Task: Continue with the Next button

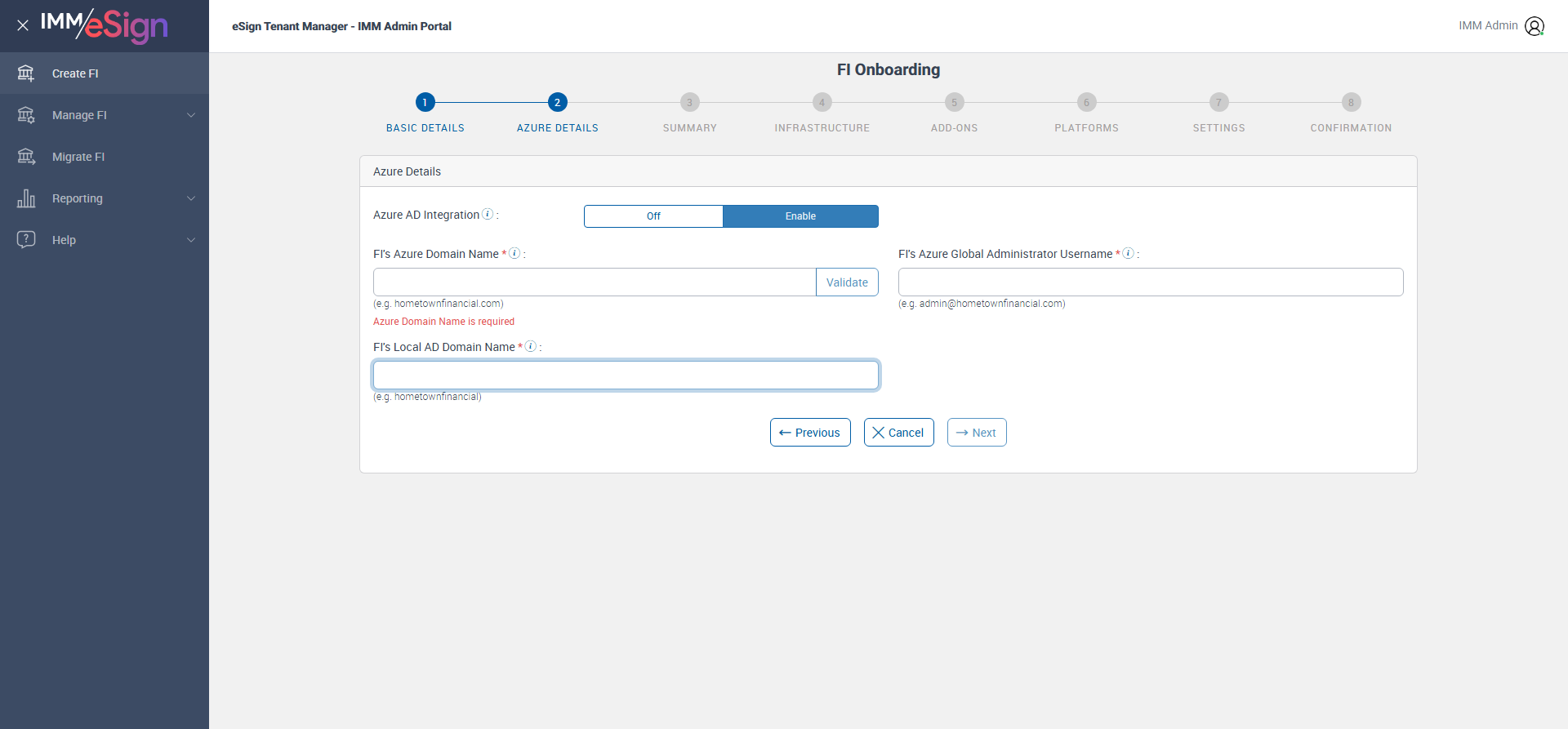Action: (x=977, y=433)
